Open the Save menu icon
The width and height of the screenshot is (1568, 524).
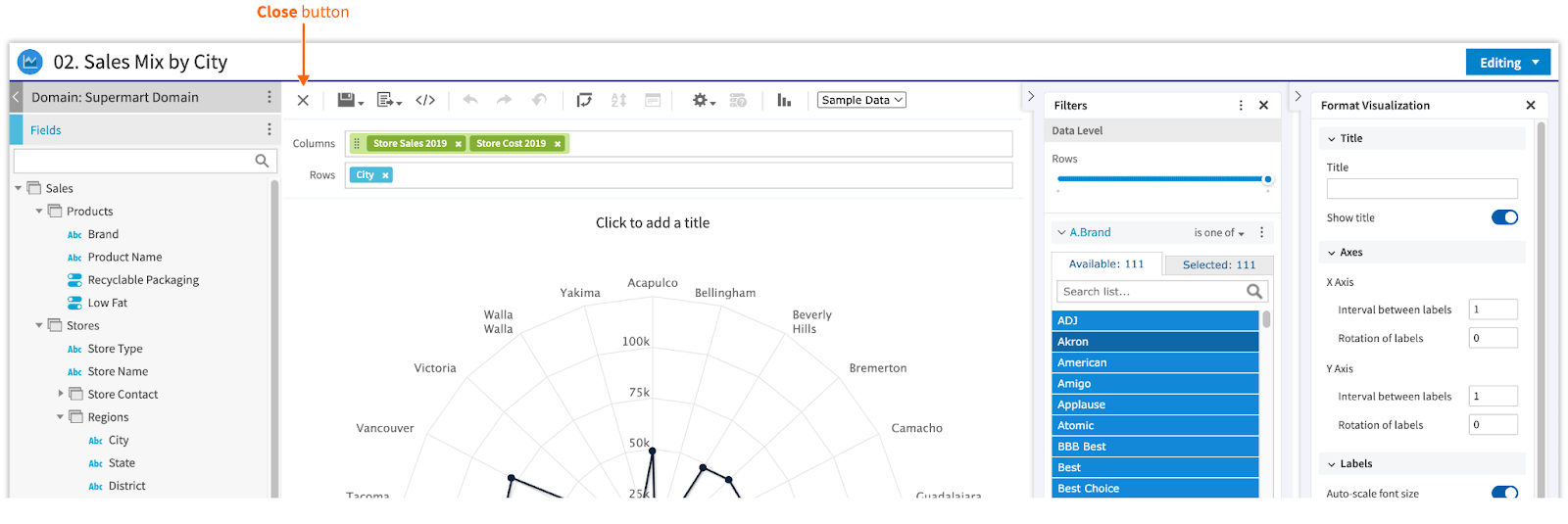tap(350, 100)
